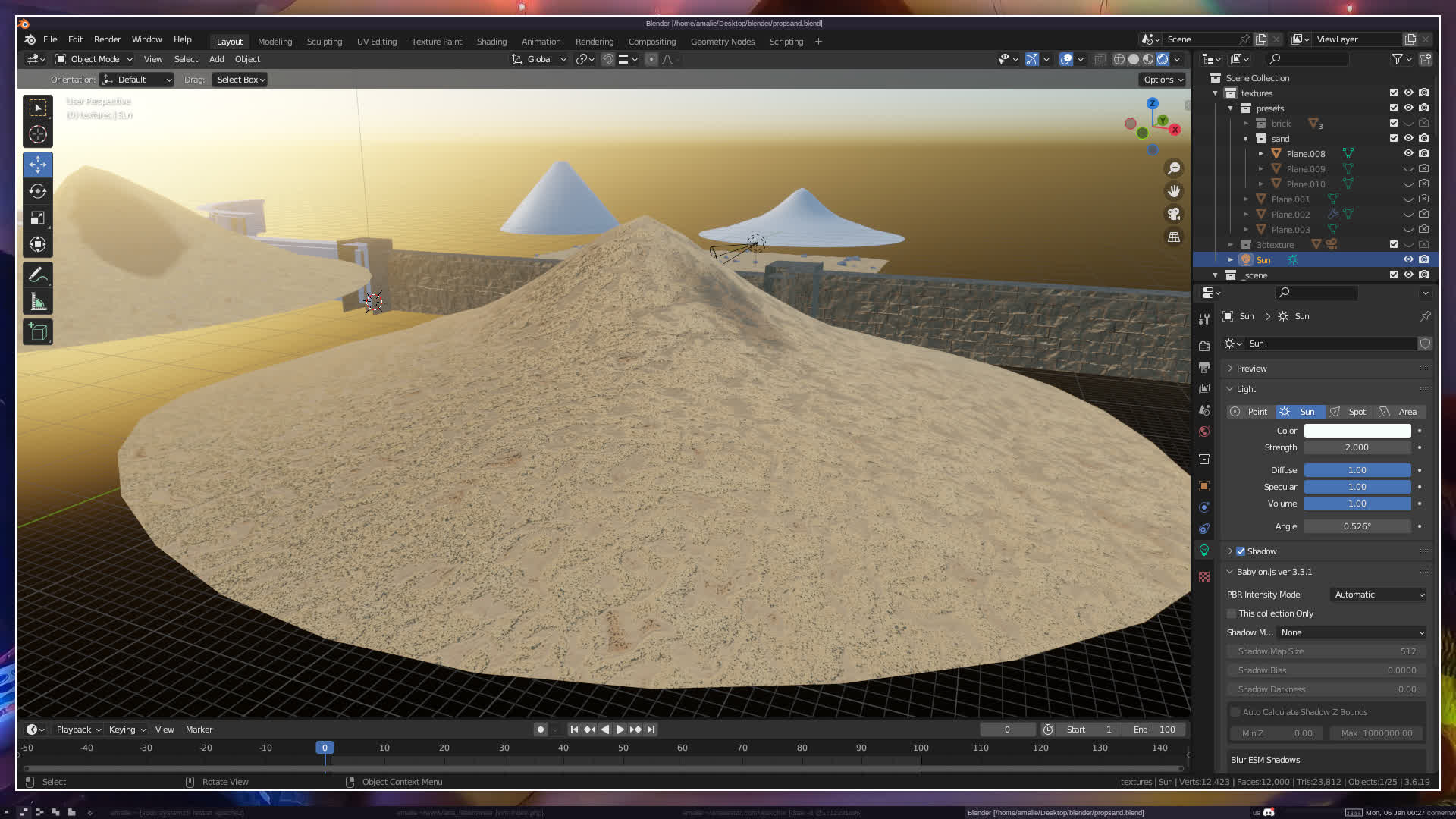Choose the Annotate pencil tool
This screenshot has height=819, width=1456.
[x=38, y=275]
